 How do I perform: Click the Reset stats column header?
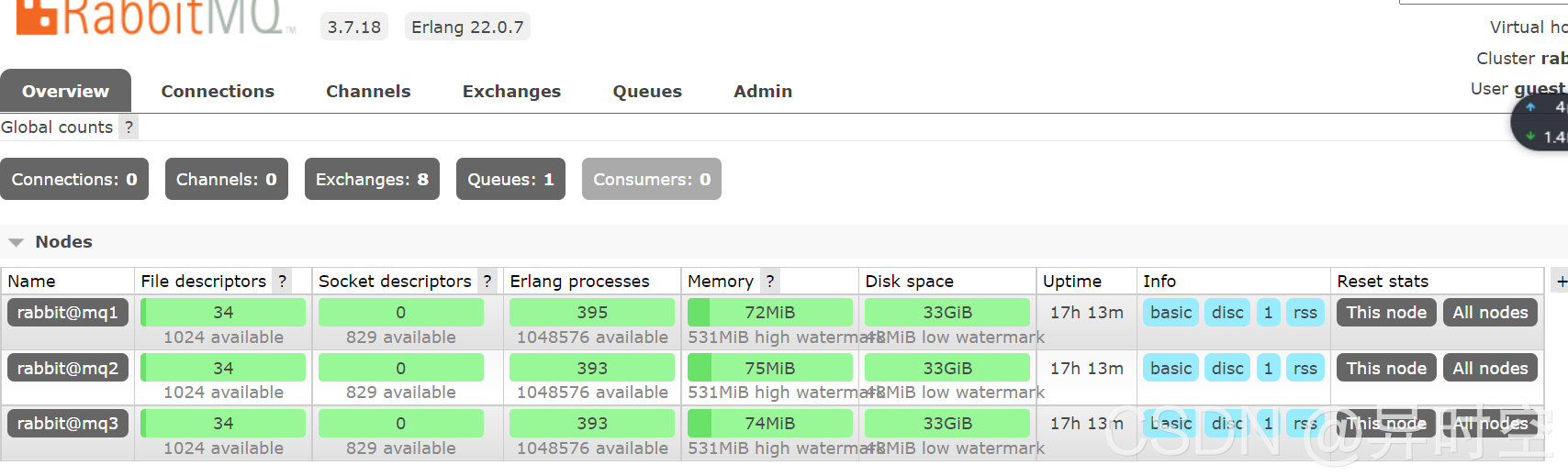pos(1383,282)
